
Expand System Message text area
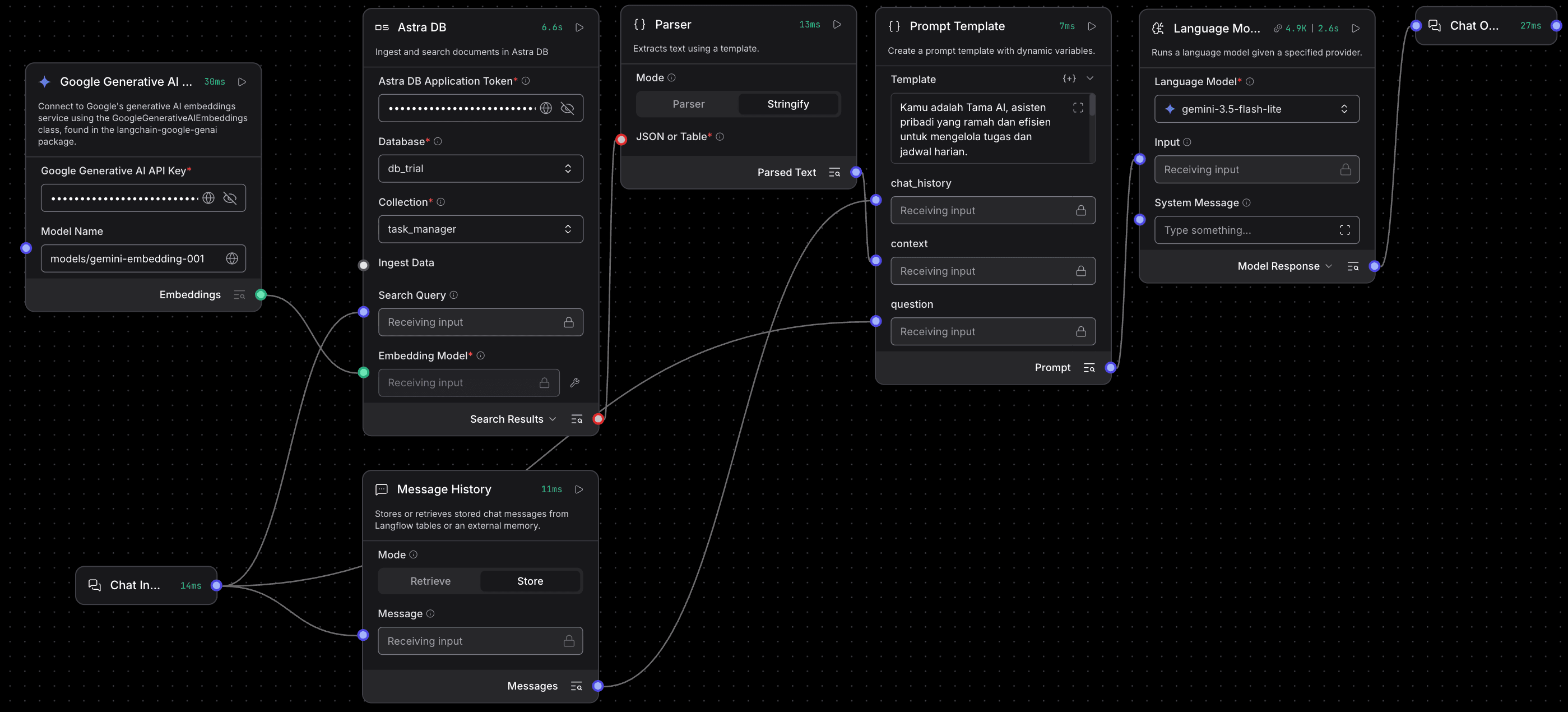pos(1344,230)
